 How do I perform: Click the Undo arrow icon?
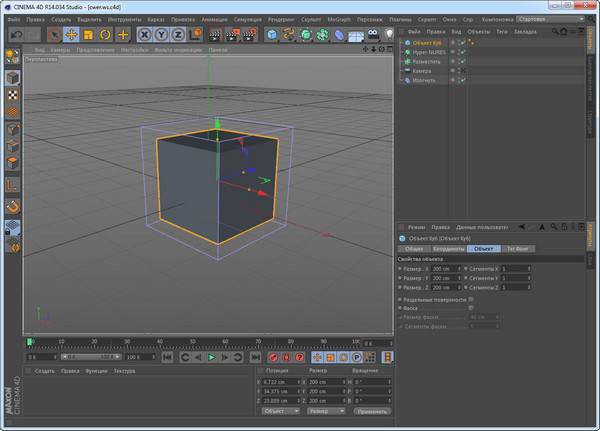(x=16, y=35)
